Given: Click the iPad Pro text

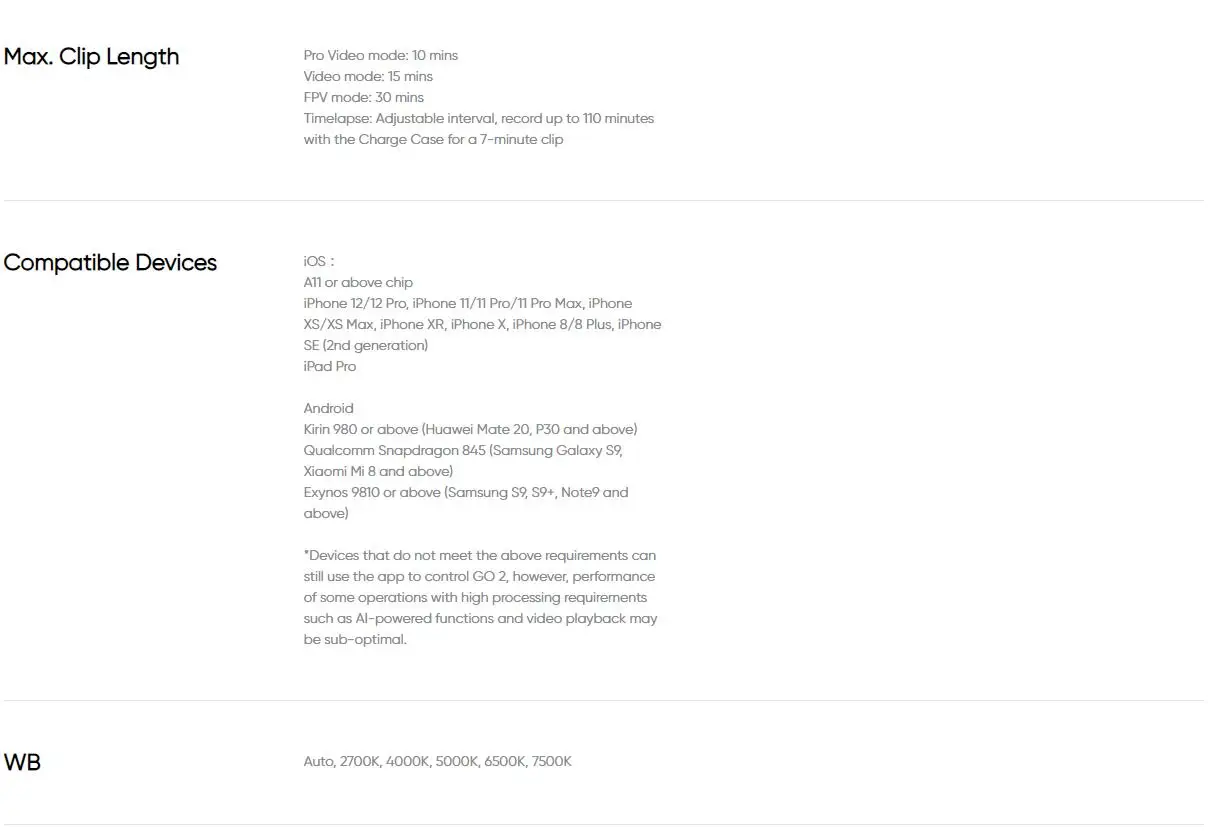Looking at the screenshot, I should [330, 366].
